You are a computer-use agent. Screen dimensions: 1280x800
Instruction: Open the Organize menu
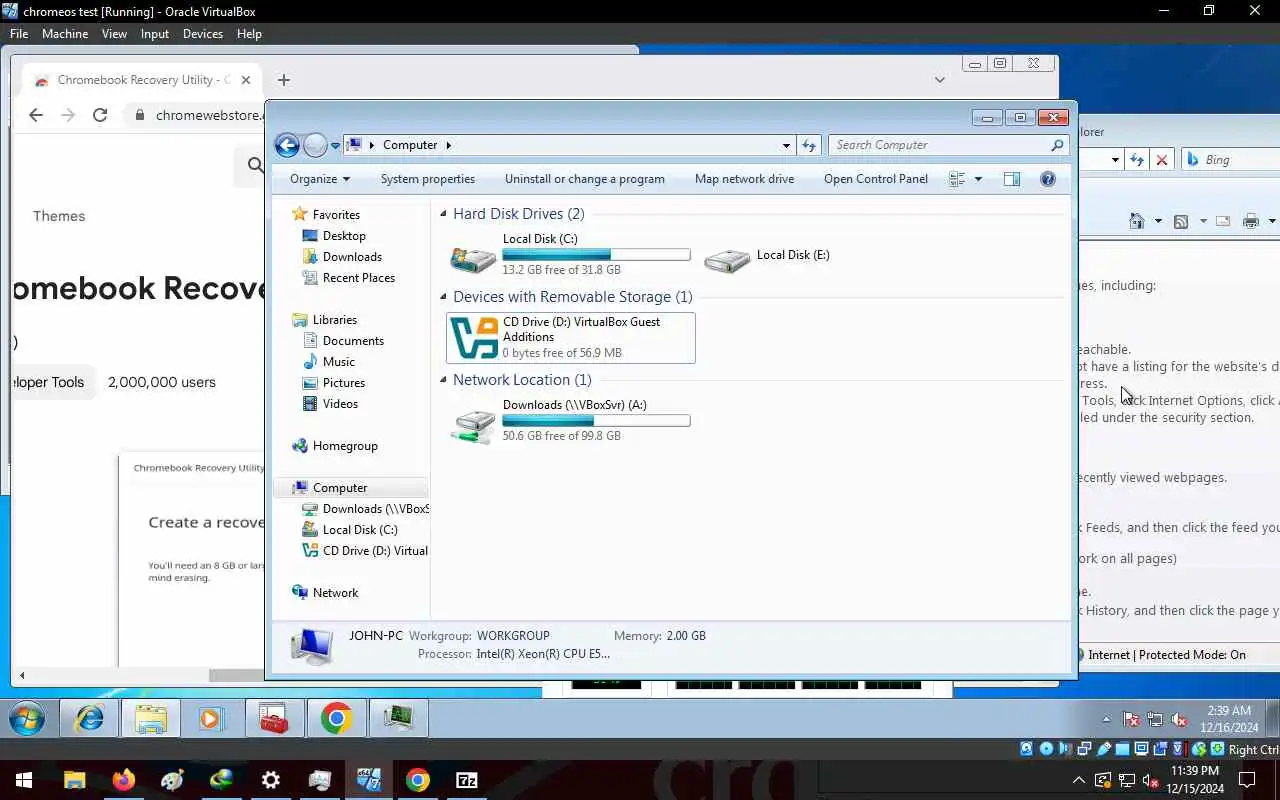[x=320, y=179]
